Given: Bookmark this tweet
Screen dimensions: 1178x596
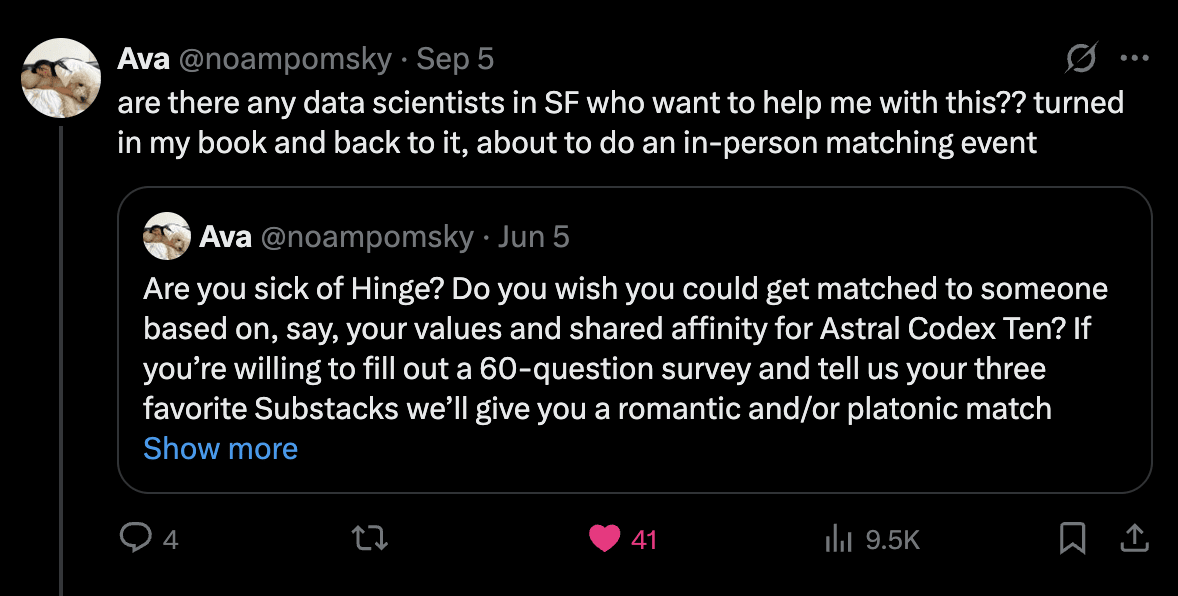Looking at the screenshot, I should coord(1072,539).
